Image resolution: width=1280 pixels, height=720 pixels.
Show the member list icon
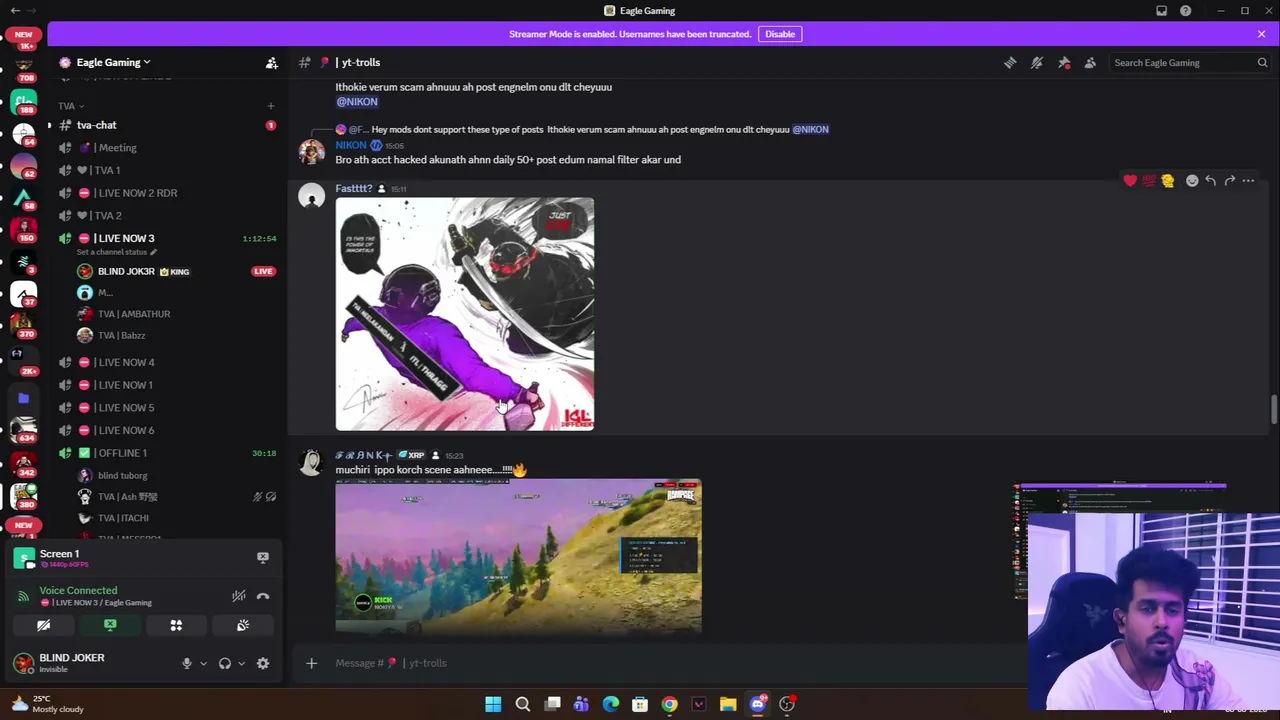pos(1090,62)
